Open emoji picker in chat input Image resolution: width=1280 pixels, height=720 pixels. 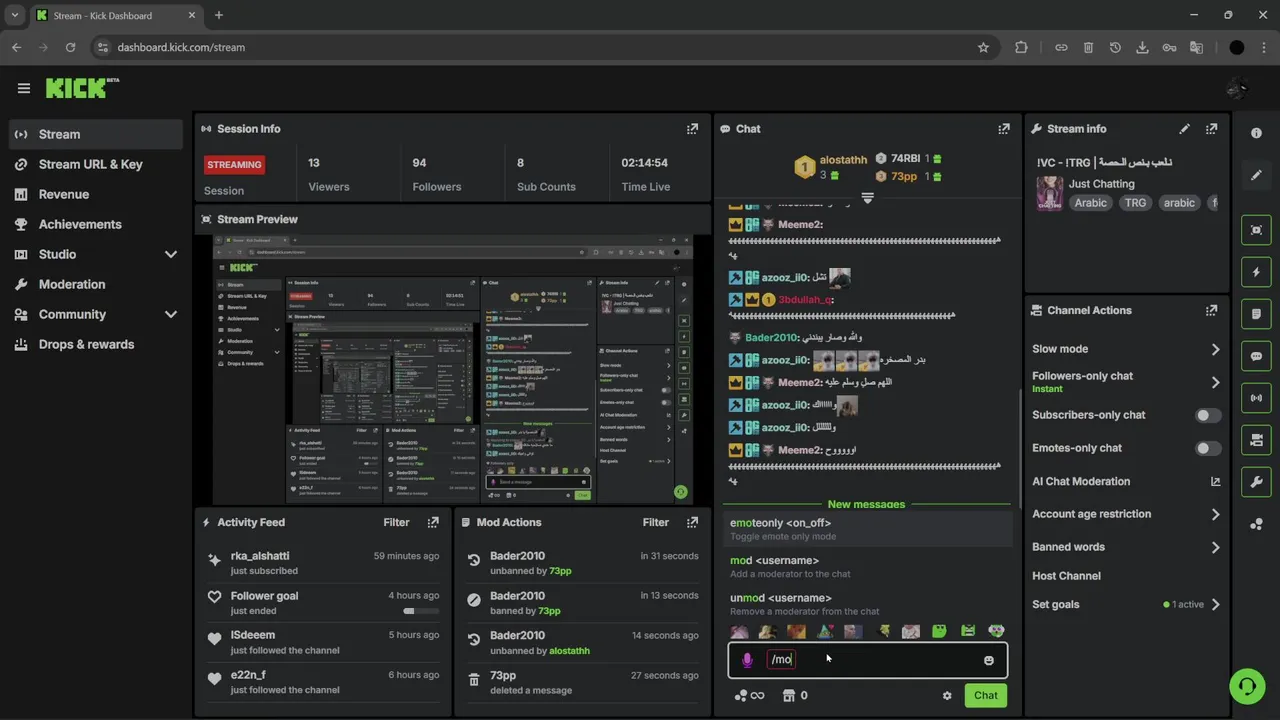989,660
